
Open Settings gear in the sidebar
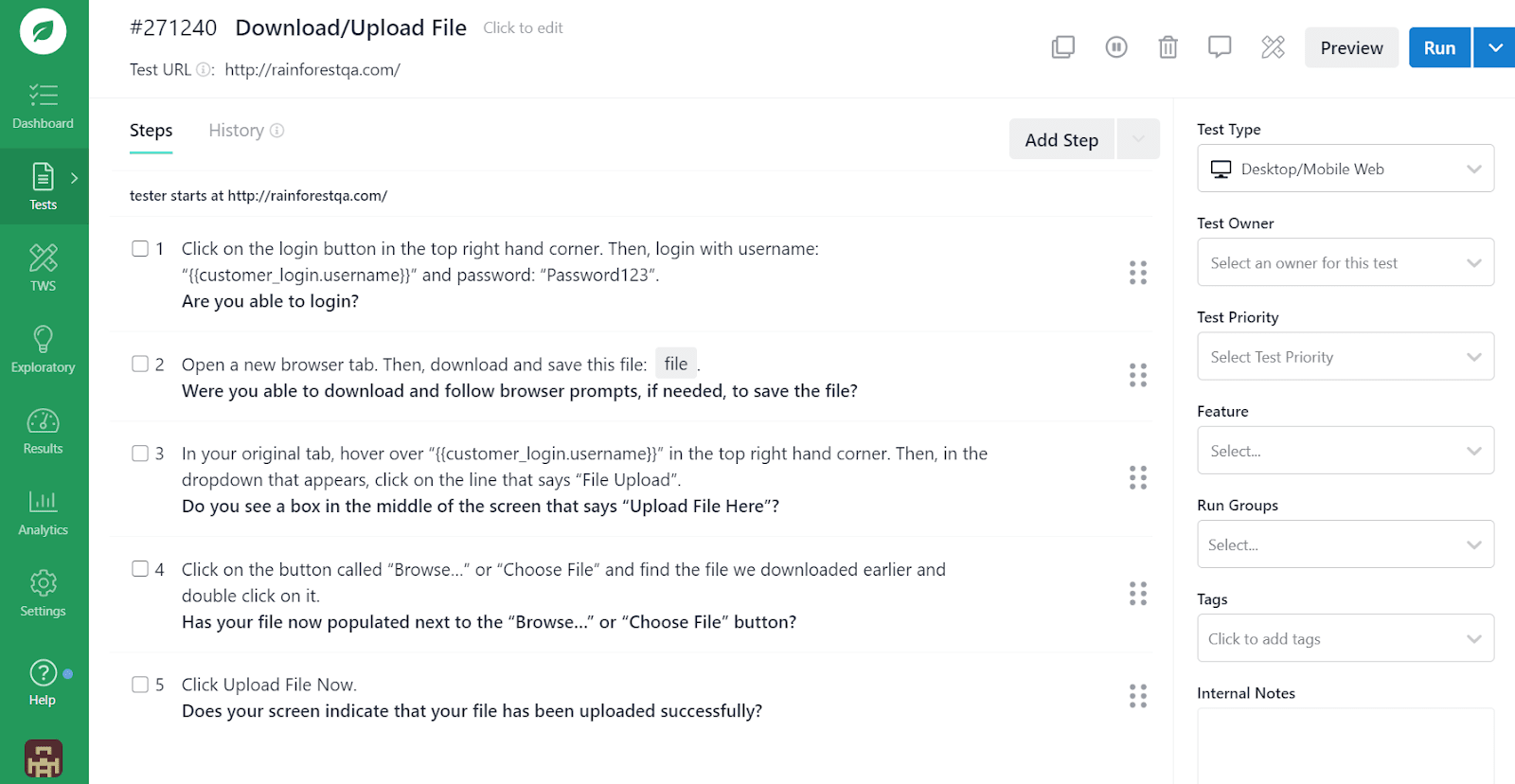[x=44, y=593]
